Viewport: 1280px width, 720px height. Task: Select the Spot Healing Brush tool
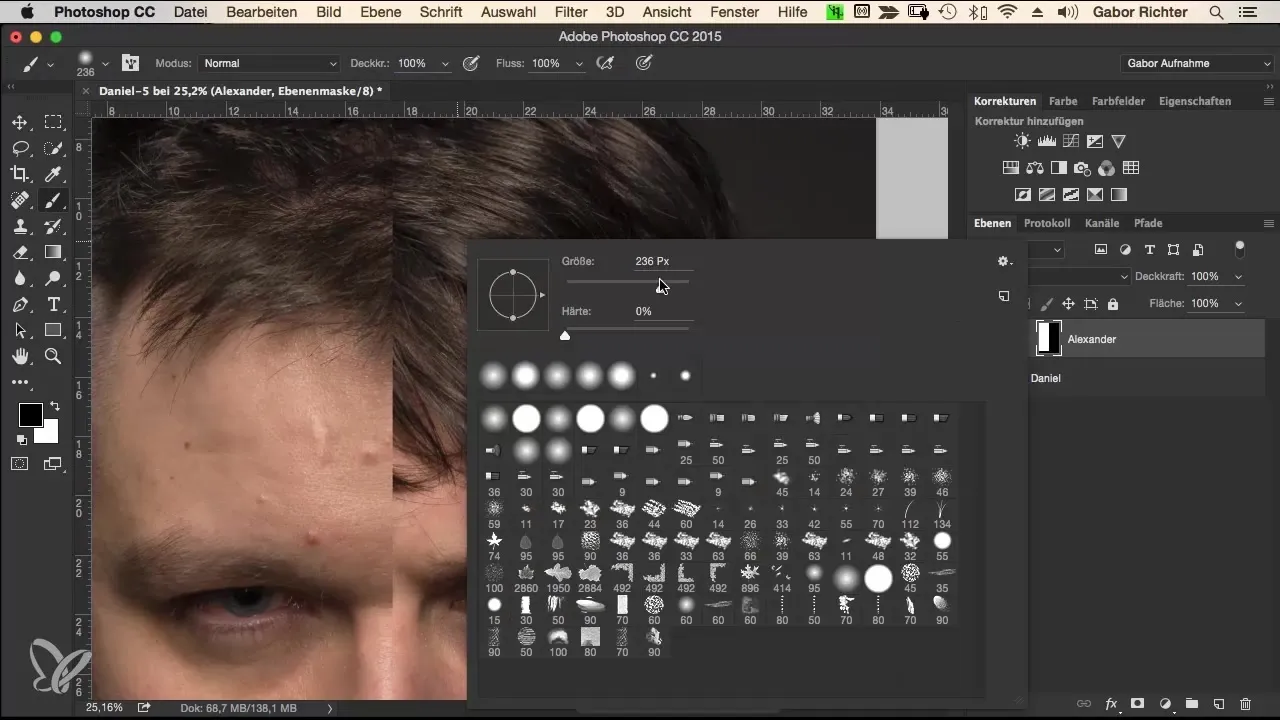(19, 200)
